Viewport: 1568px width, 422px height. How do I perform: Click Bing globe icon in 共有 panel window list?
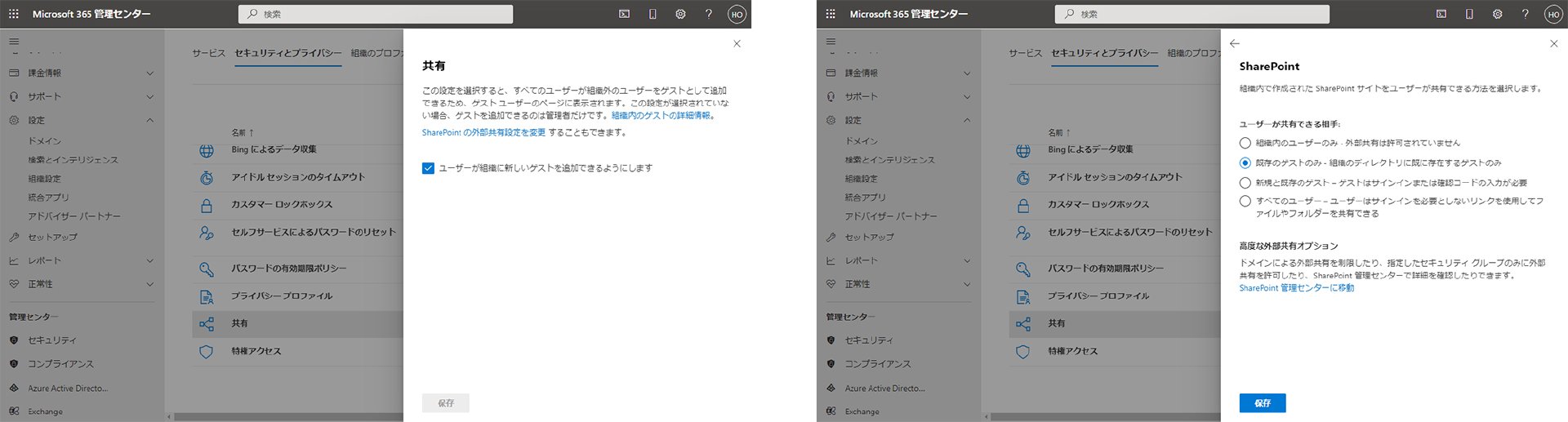(x=207, y=151)
